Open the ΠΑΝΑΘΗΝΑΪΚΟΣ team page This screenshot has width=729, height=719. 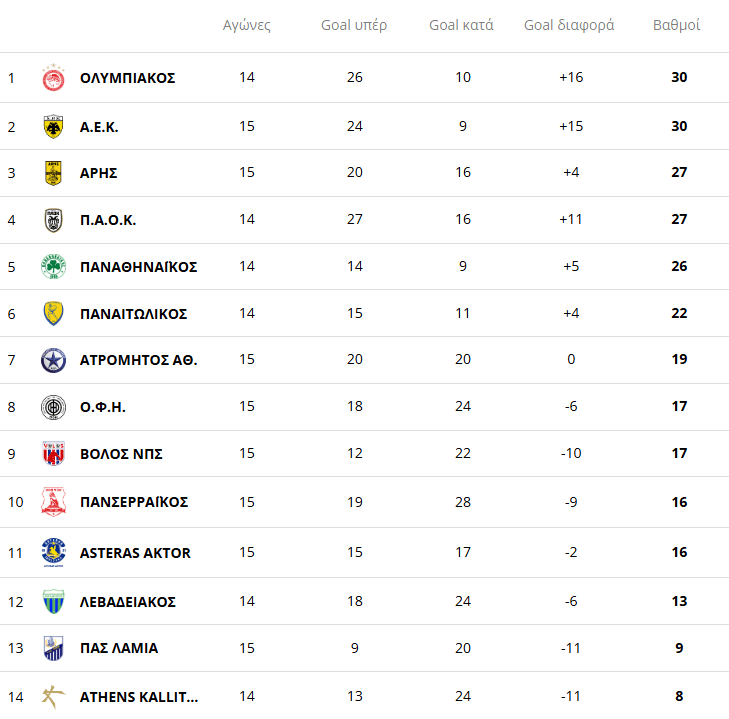tap(138, 267)
